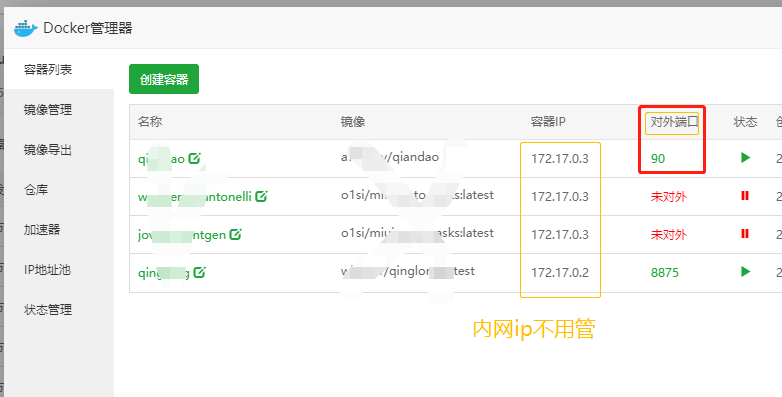This screenshot has height=397, width=782.
Task: Click the external port value 8875
Action: (x=665, y=272)
